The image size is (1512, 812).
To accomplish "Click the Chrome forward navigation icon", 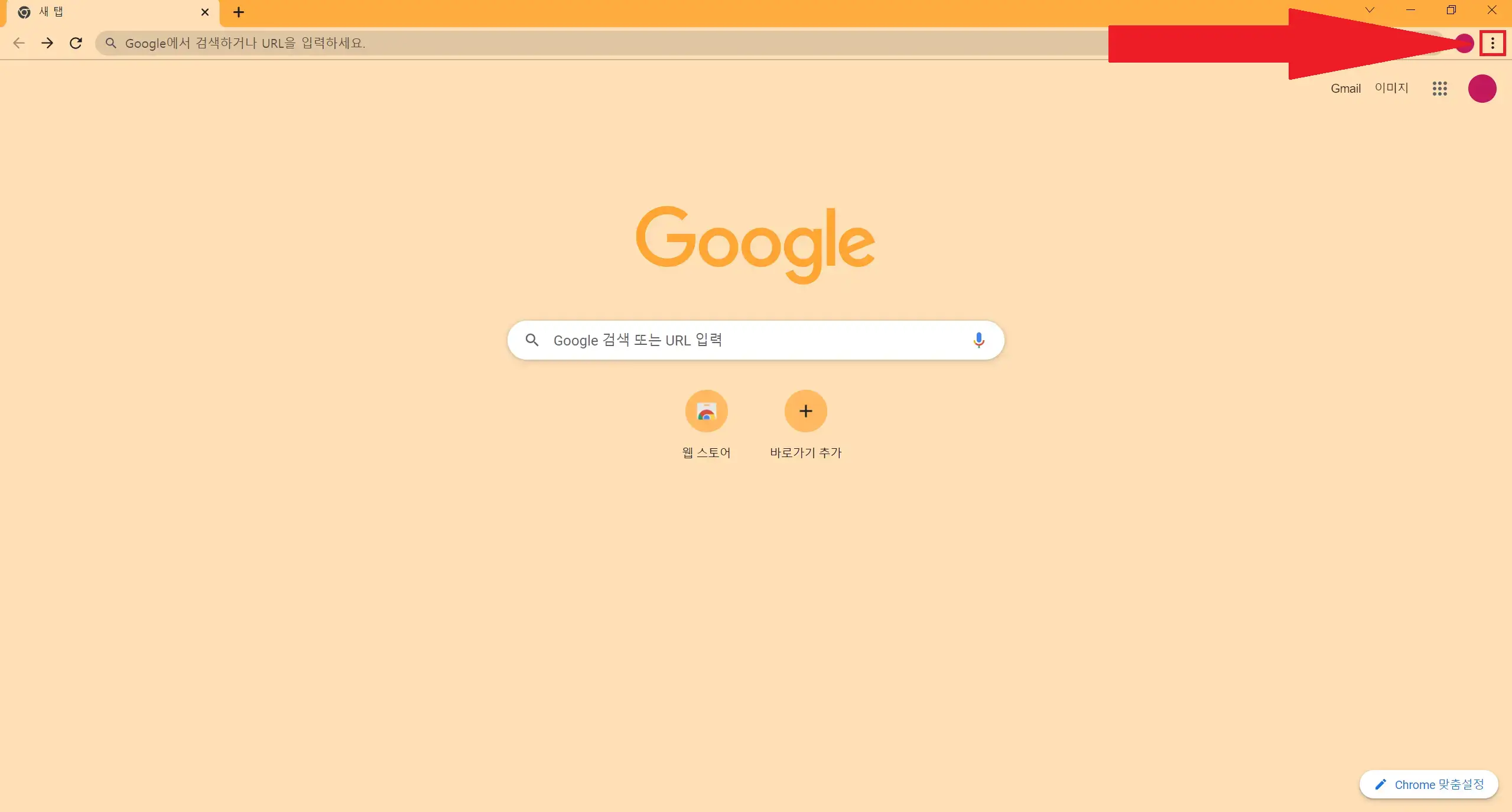I will 47,43.
